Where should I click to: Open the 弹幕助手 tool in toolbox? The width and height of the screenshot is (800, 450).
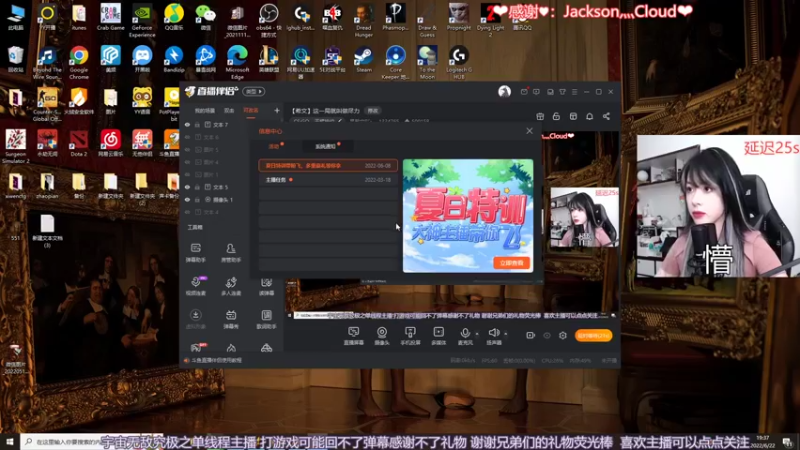pos(195,252)
